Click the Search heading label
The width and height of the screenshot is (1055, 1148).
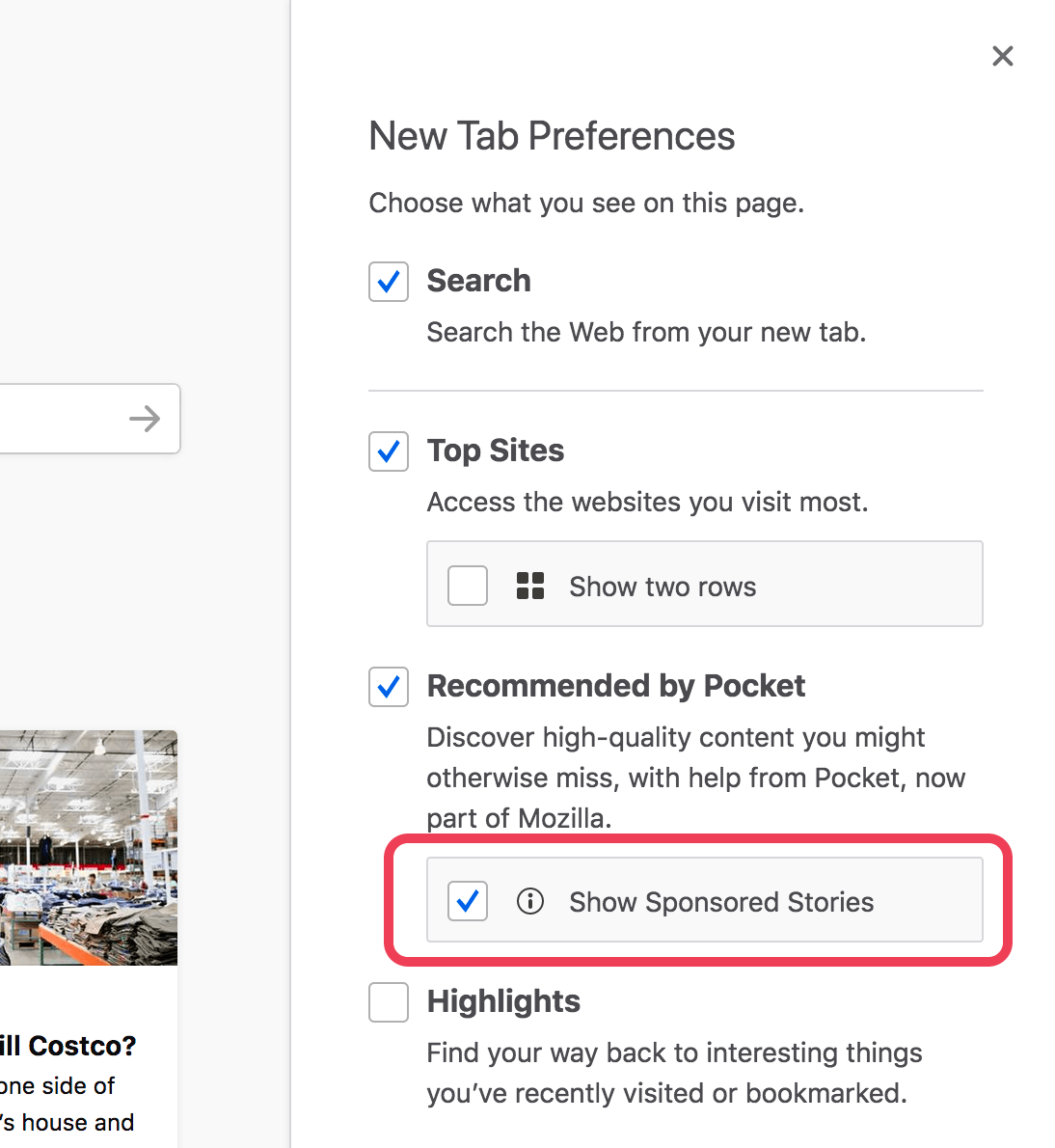[x=478, y=281]
